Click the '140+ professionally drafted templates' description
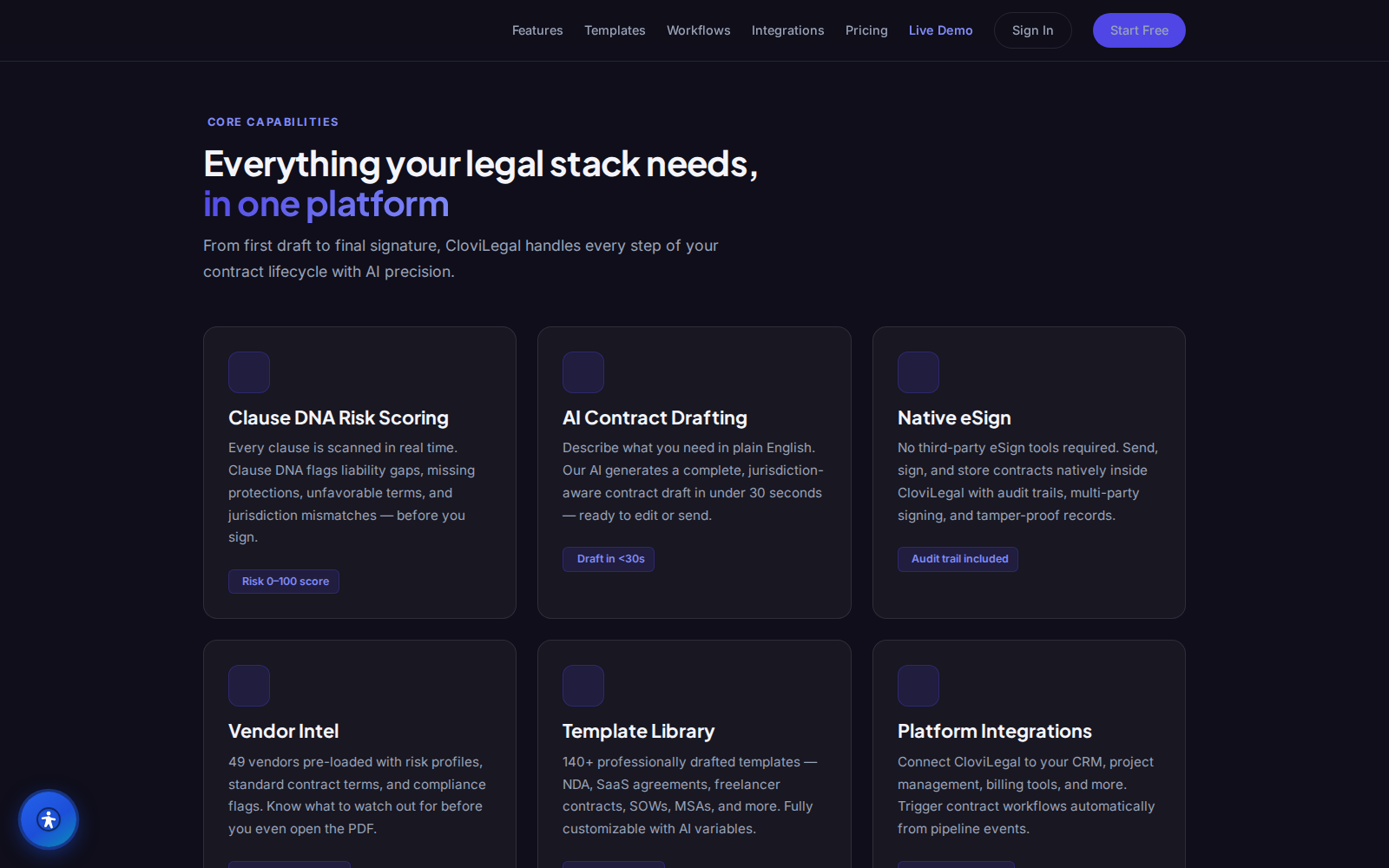This screenshot has height=868, width=1389. [690, 795]
